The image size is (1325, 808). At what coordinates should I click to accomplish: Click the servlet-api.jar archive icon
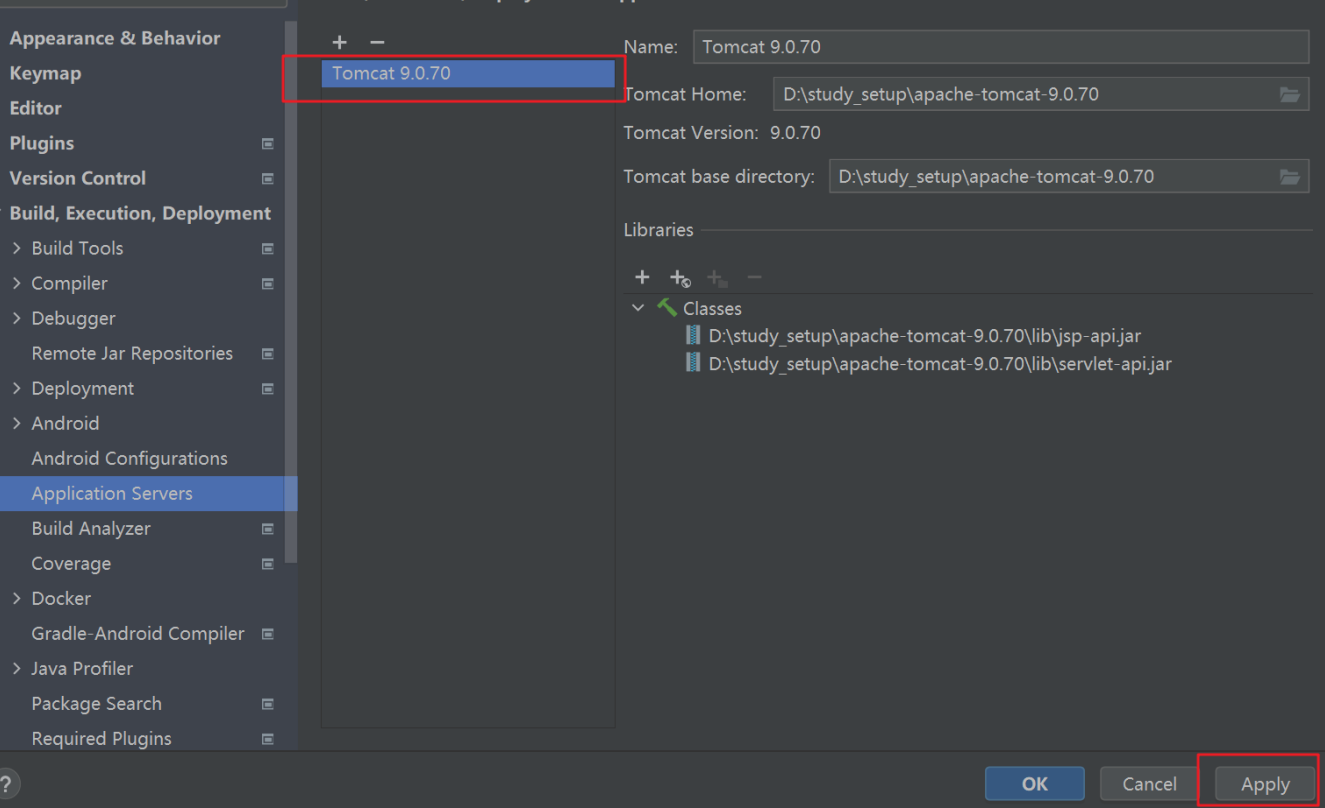[x=692, y=363]
